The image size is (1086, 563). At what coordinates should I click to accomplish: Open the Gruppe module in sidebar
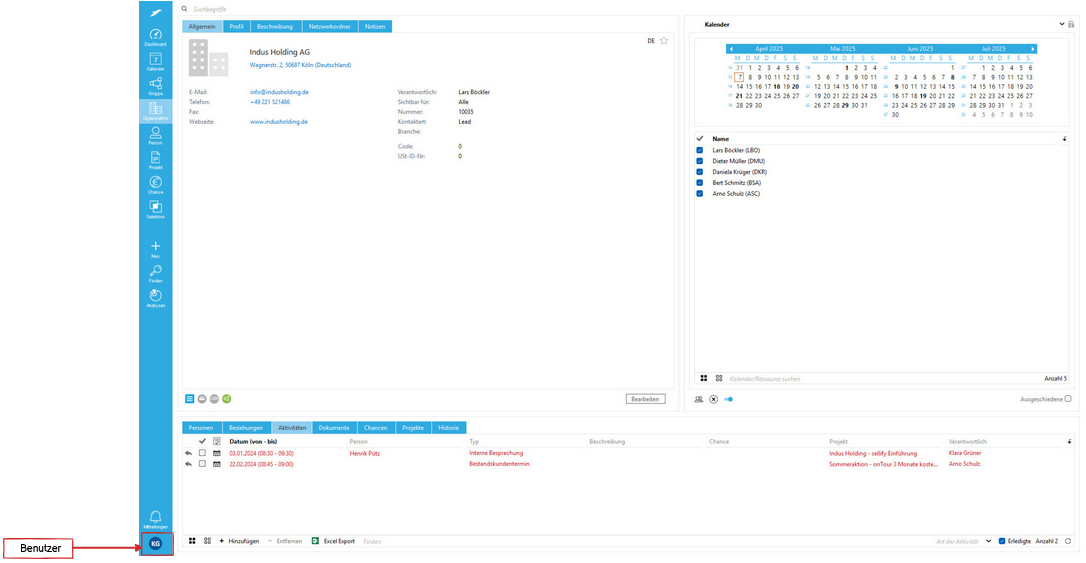point(155,86)
